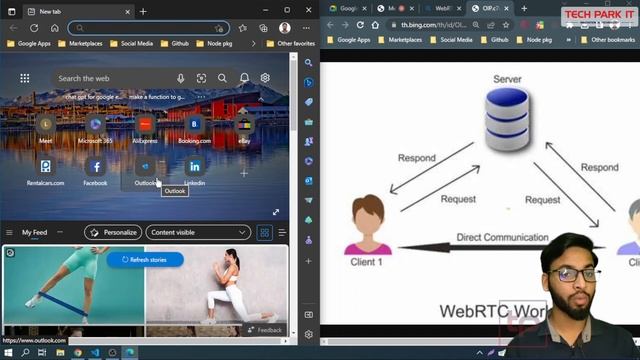Open AliExpress quick link tile

pos(145,129)
